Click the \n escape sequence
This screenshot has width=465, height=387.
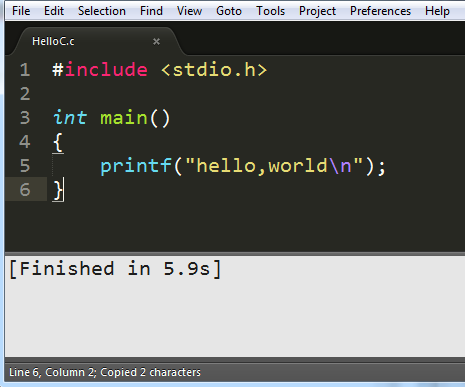coord(340,166)
